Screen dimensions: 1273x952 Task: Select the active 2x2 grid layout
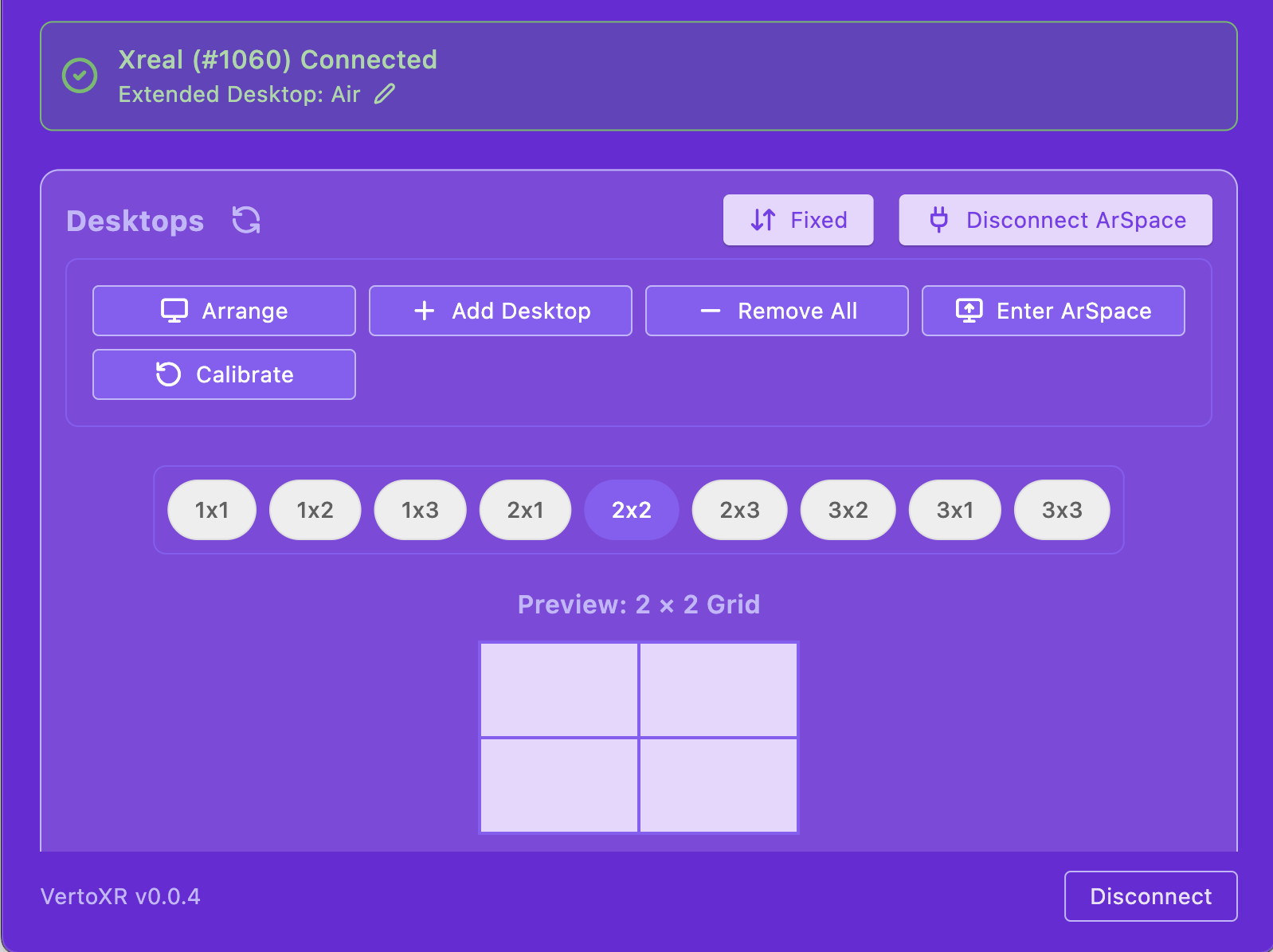[x=632, y=510]
